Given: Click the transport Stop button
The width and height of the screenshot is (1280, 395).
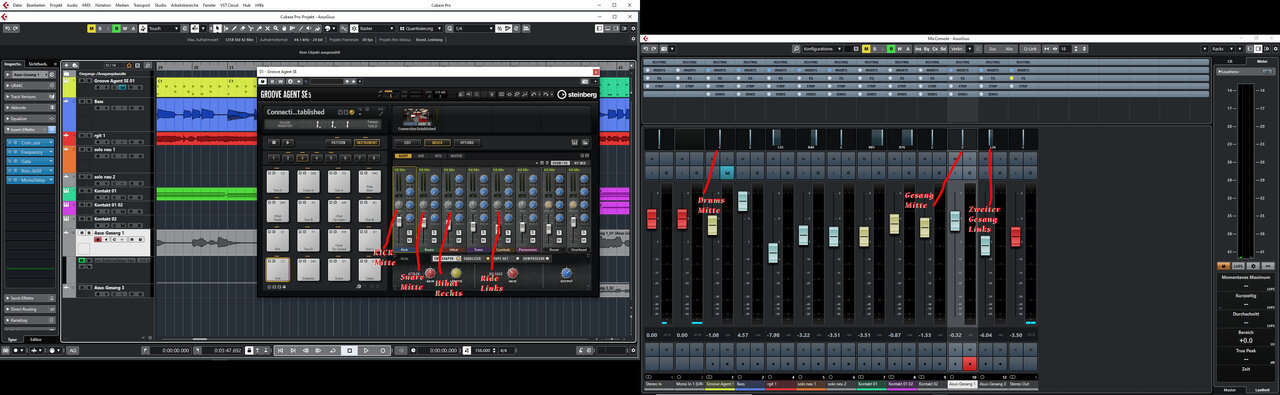Looking at the screenshot, I should (349, 350).
